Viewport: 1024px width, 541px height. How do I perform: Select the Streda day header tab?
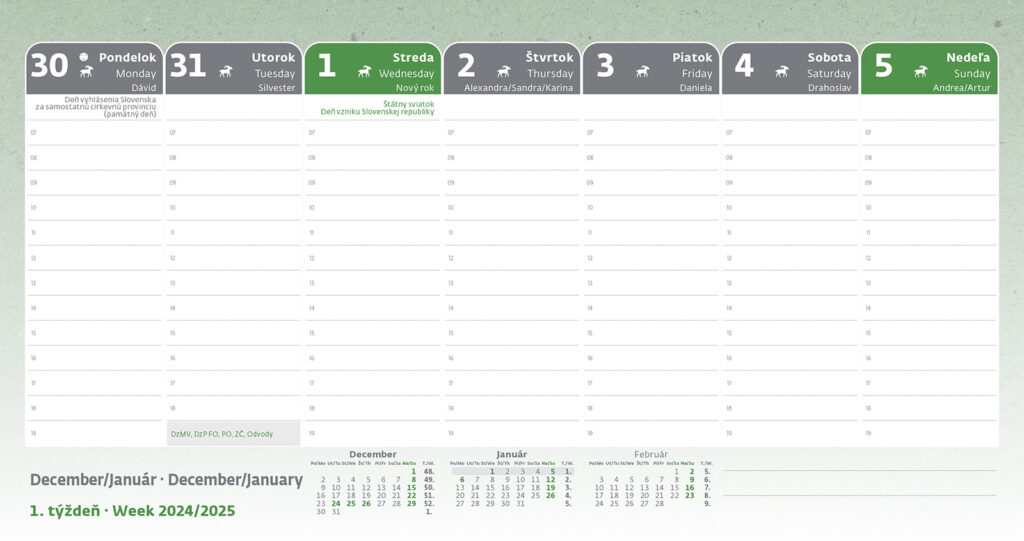(x=372, y=68)
